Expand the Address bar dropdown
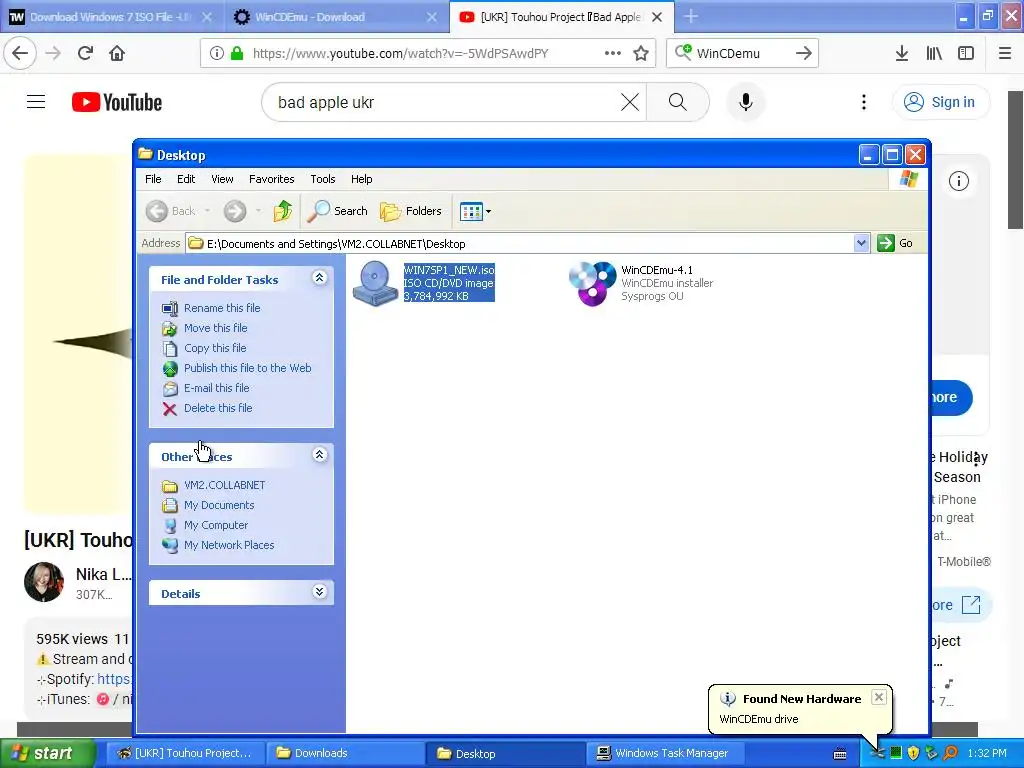The image size is (1024, 768). pos(861,243)
